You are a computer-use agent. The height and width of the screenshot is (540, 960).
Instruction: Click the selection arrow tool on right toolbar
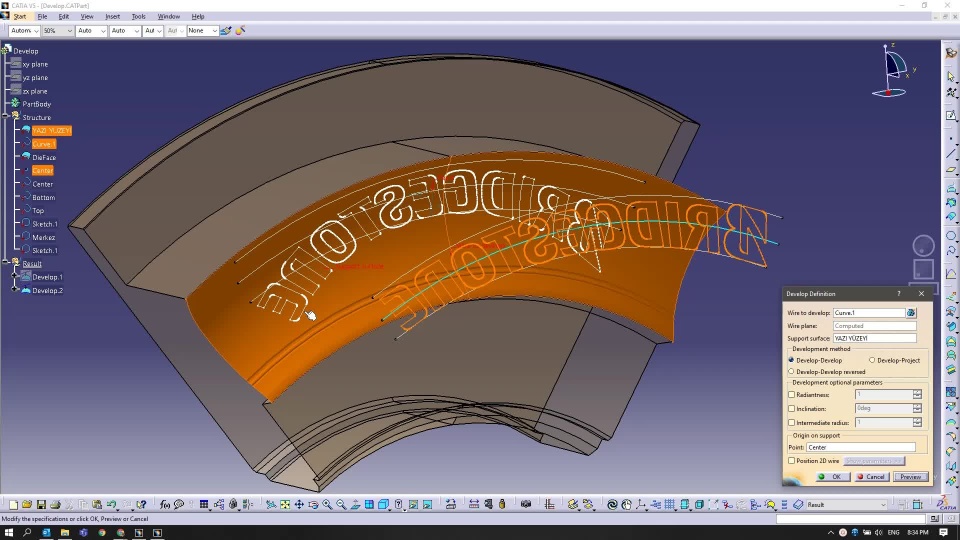[x=951, y=77]
